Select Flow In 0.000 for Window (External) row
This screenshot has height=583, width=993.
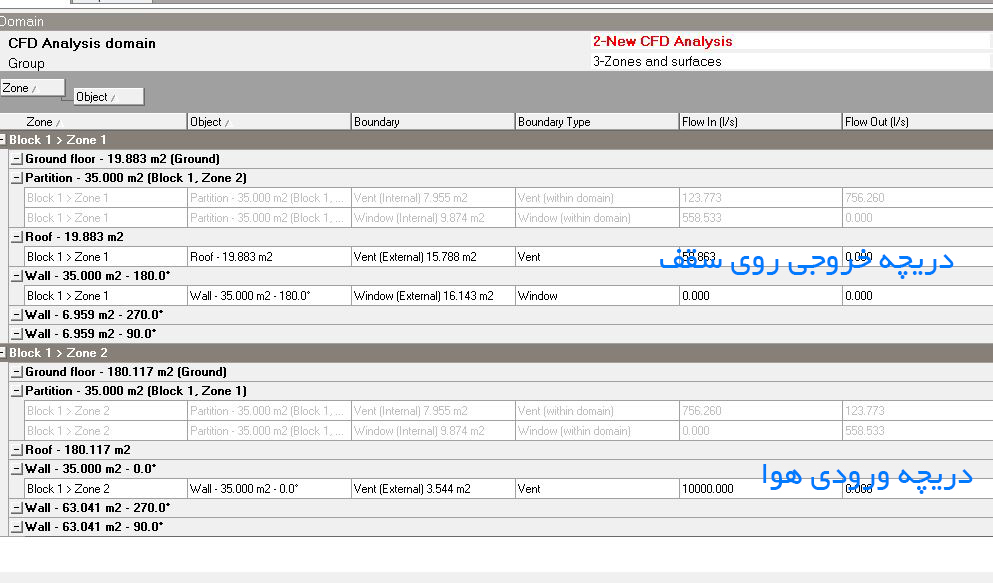(761, 296)
